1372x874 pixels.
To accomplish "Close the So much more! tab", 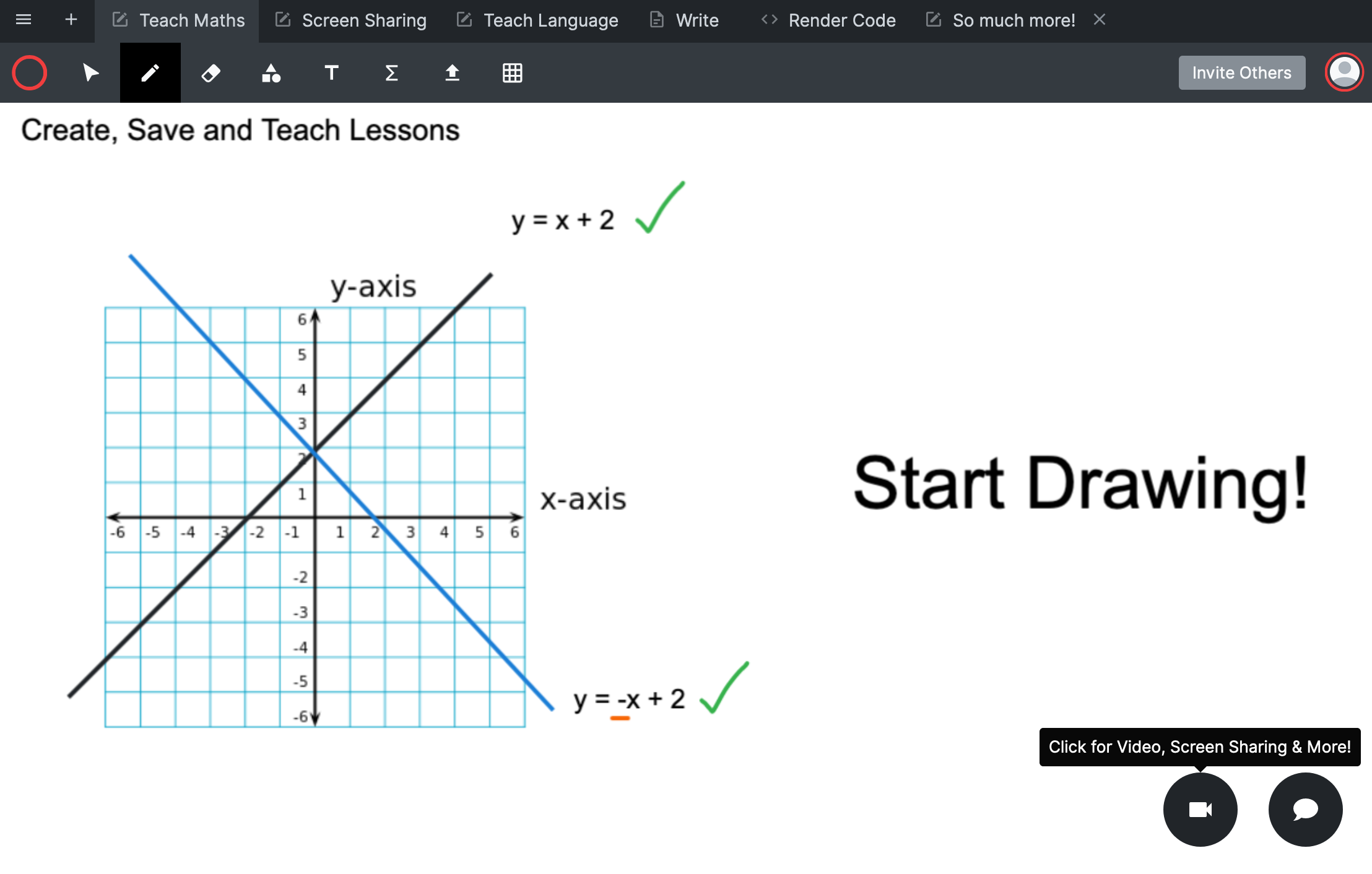I will 1100,20.
